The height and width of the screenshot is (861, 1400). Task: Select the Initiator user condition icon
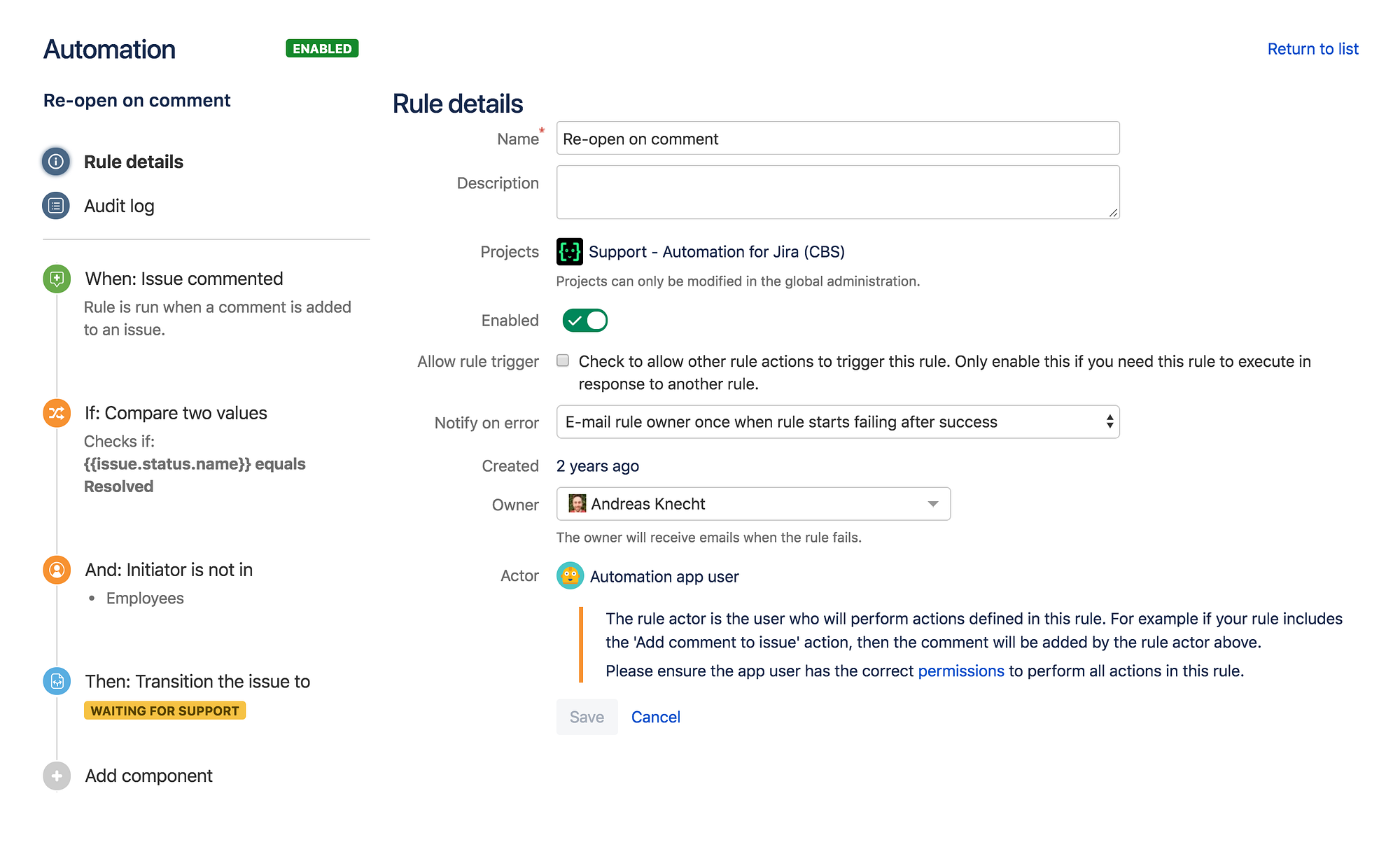57,570
